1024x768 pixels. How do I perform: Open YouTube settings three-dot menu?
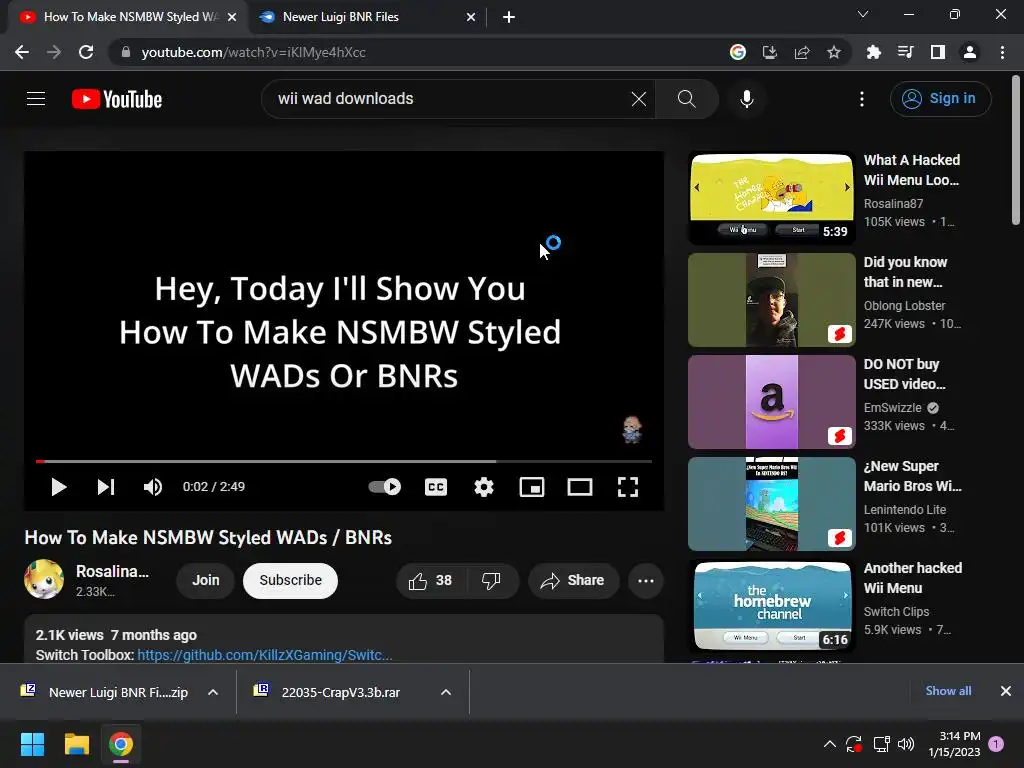pyautogui.click(x=862, y=99)
